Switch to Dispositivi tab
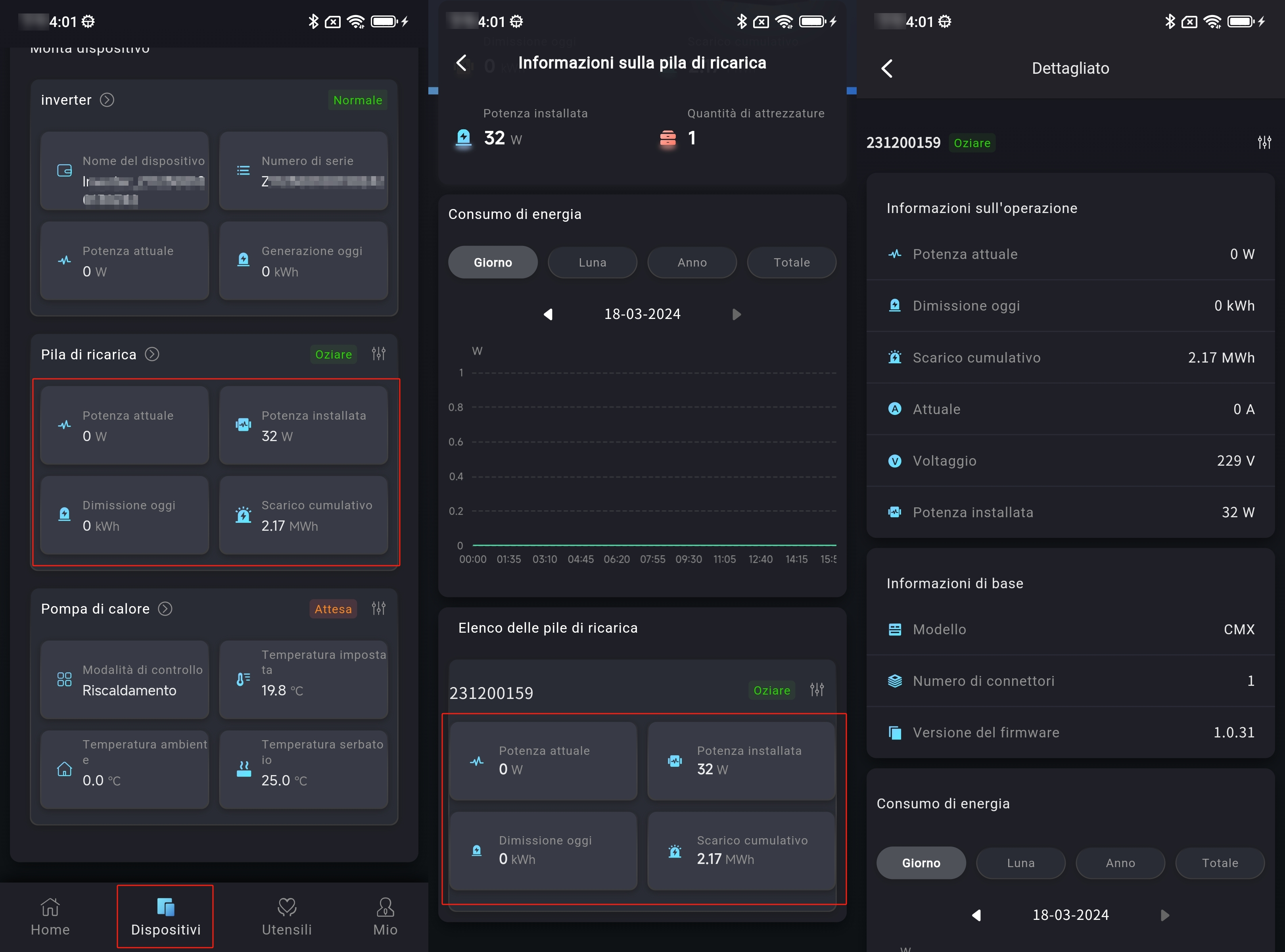Viewport: 1285px width, 952px height. point(165,916)
